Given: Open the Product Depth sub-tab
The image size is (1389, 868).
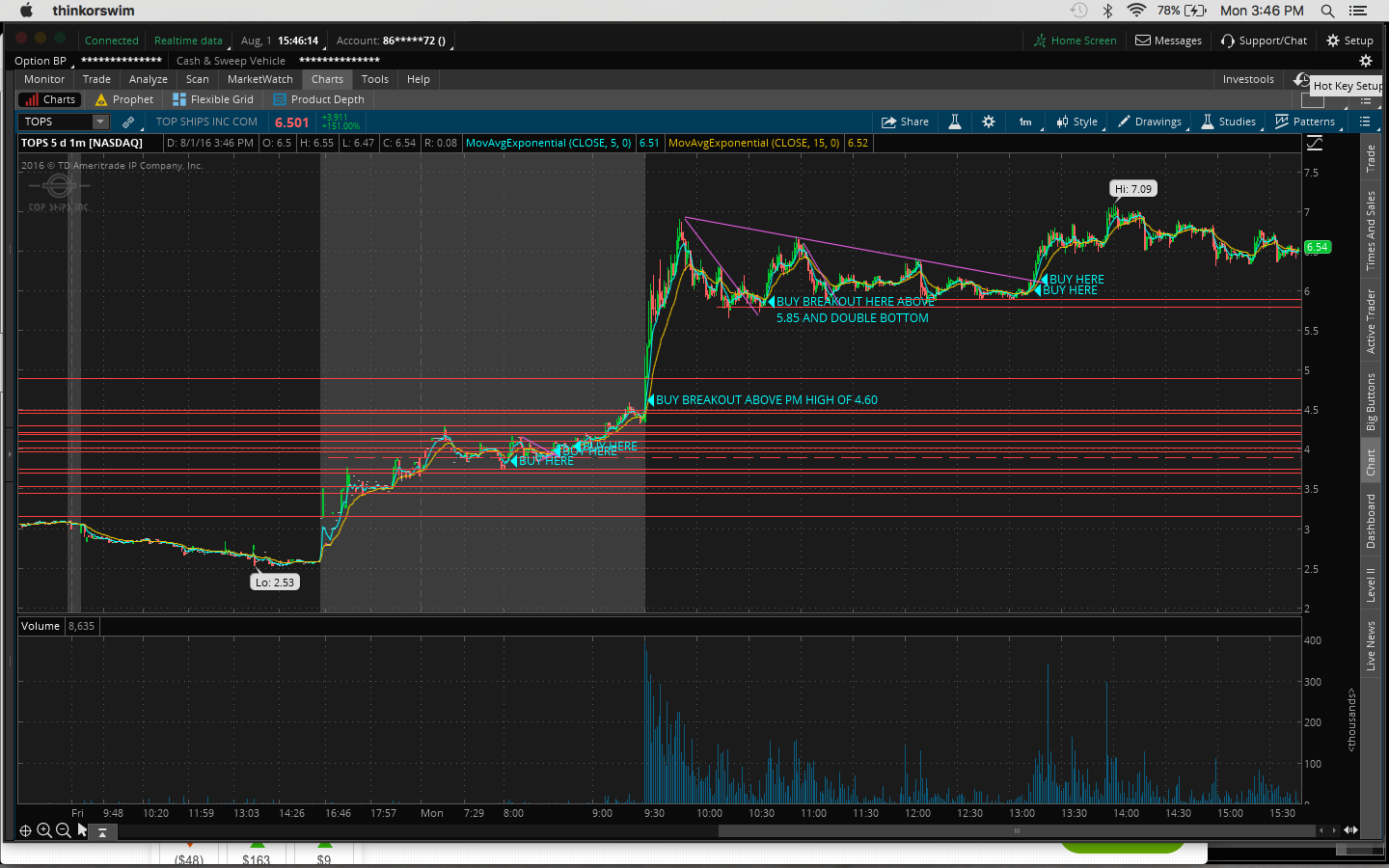Looking at the screenshot, I should [319, 99].
